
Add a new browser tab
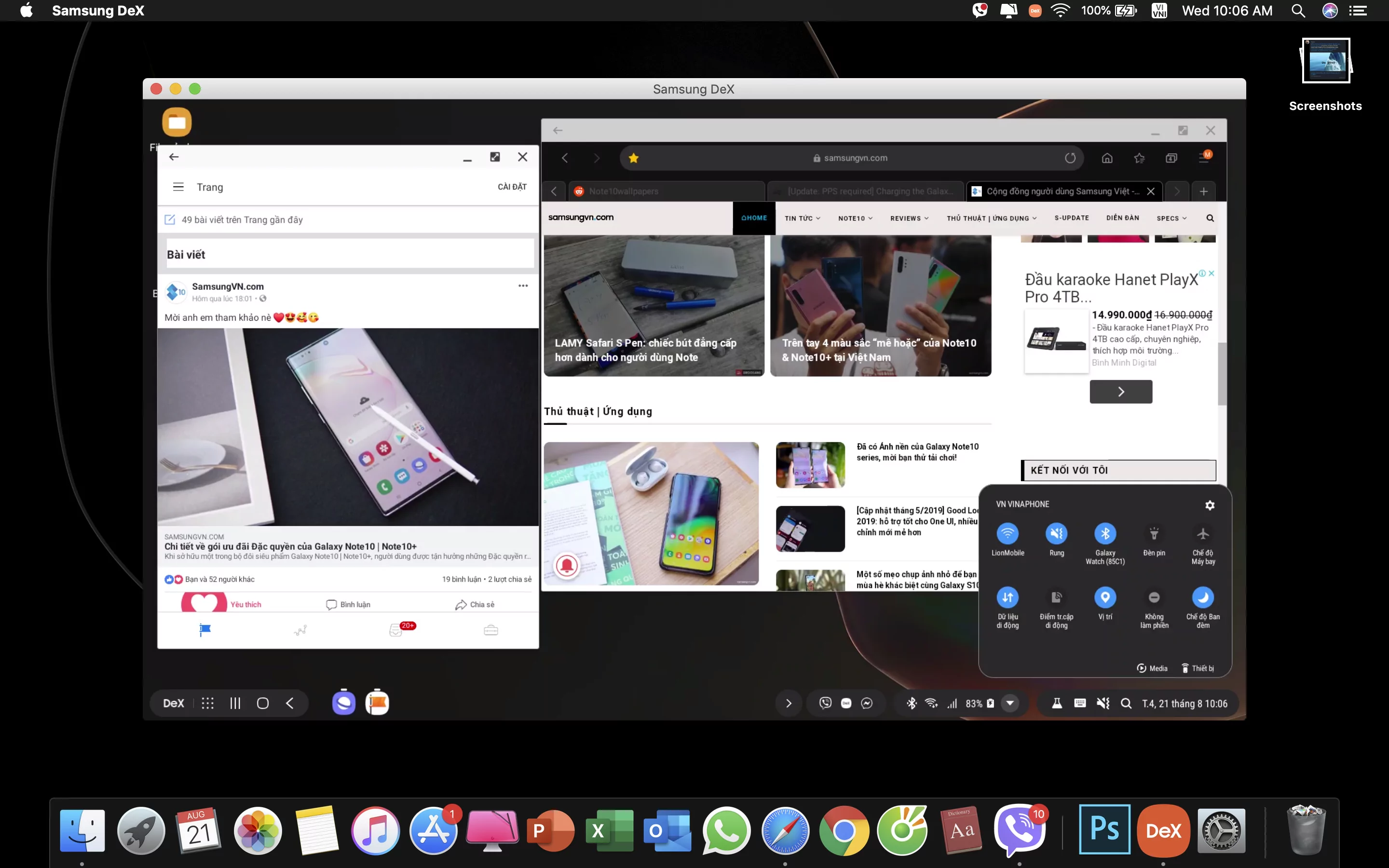click(1204, 191)
